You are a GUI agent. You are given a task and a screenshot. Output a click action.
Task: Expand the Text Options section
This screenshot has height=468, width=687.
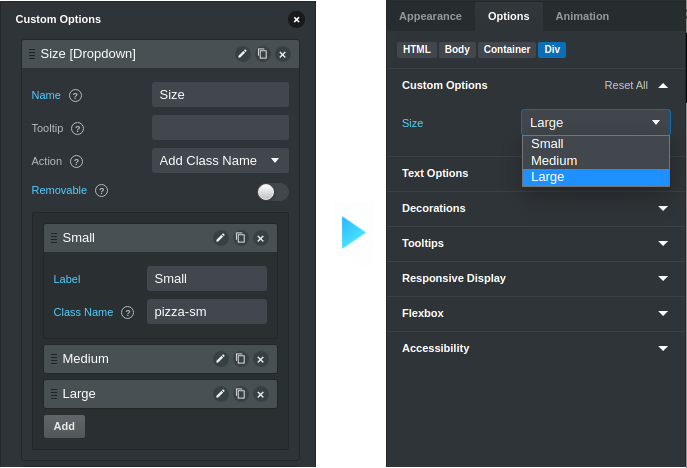pyautogui.click(x=435, y=174)
